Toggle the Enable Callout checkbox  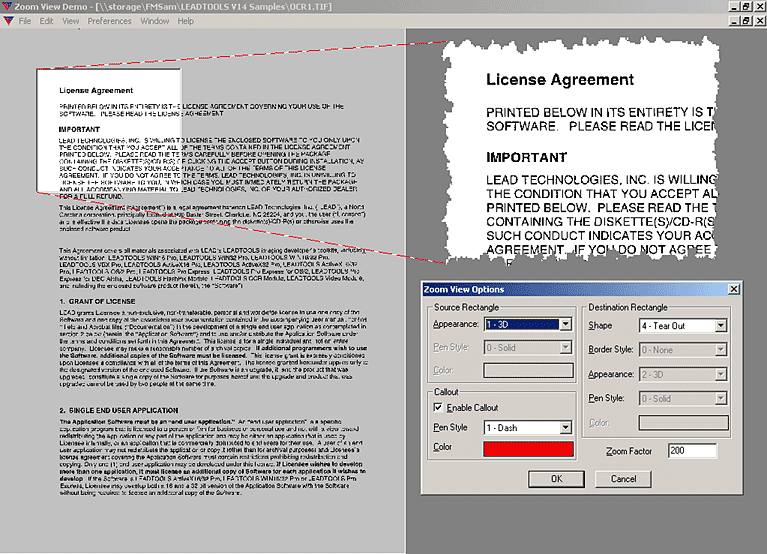pos(438,407)
